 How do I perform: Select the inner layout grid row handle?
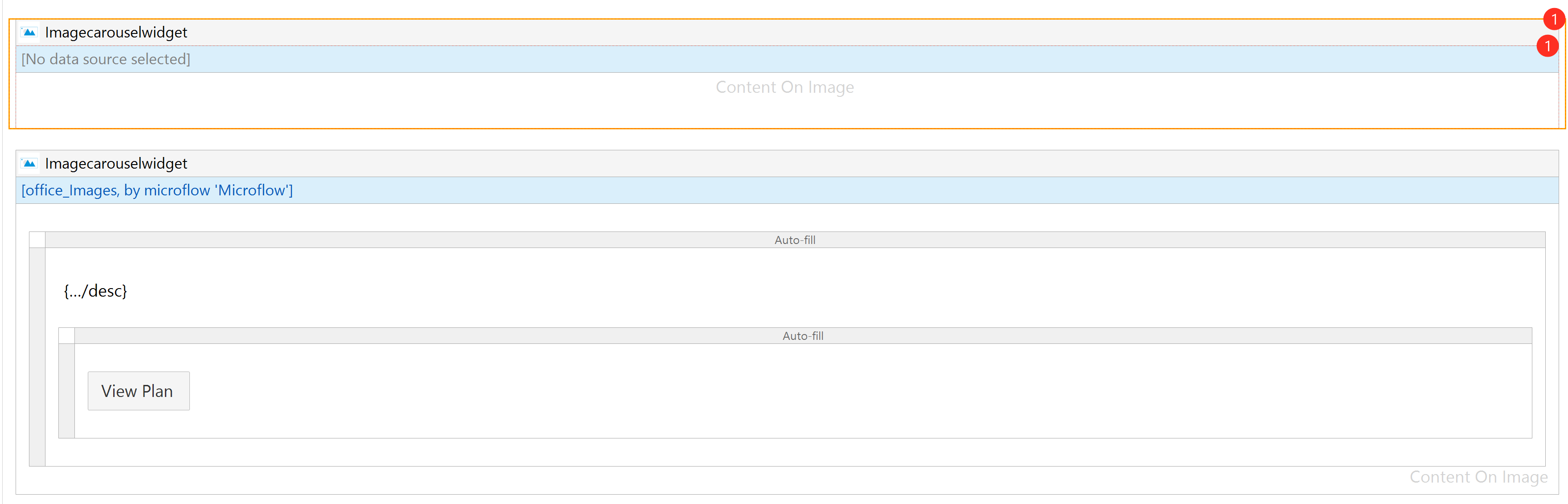point(66,391)
